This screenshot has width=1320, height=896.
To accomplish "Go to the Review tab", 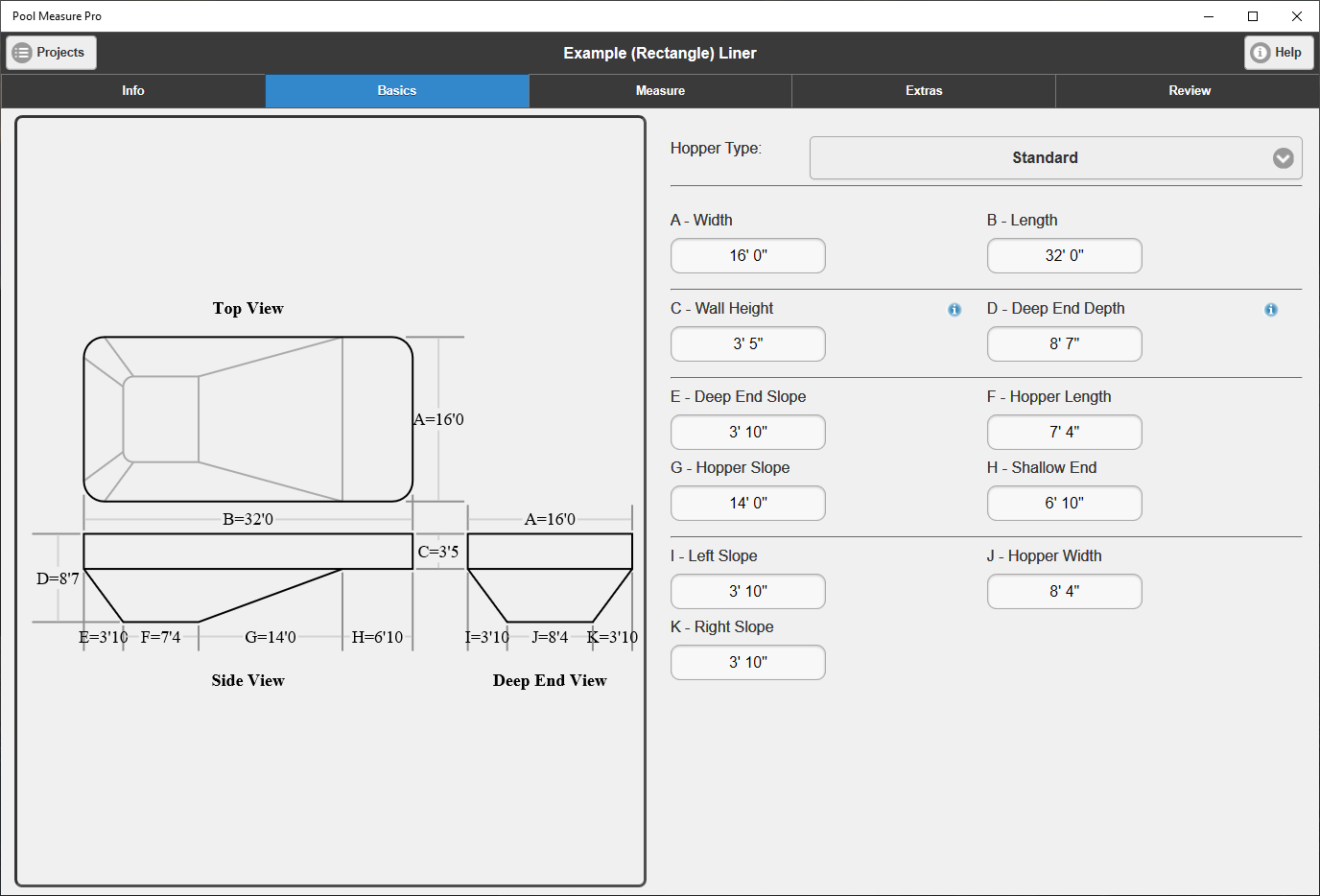I will (1189, 91).
